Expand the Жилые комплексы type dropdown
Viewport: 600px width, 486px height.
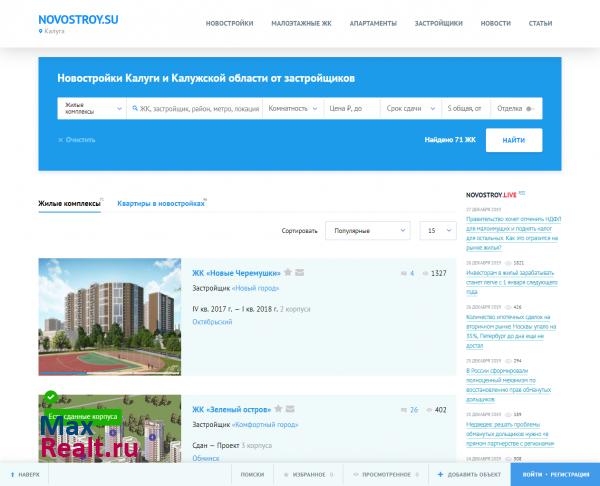tap(92, 108)
